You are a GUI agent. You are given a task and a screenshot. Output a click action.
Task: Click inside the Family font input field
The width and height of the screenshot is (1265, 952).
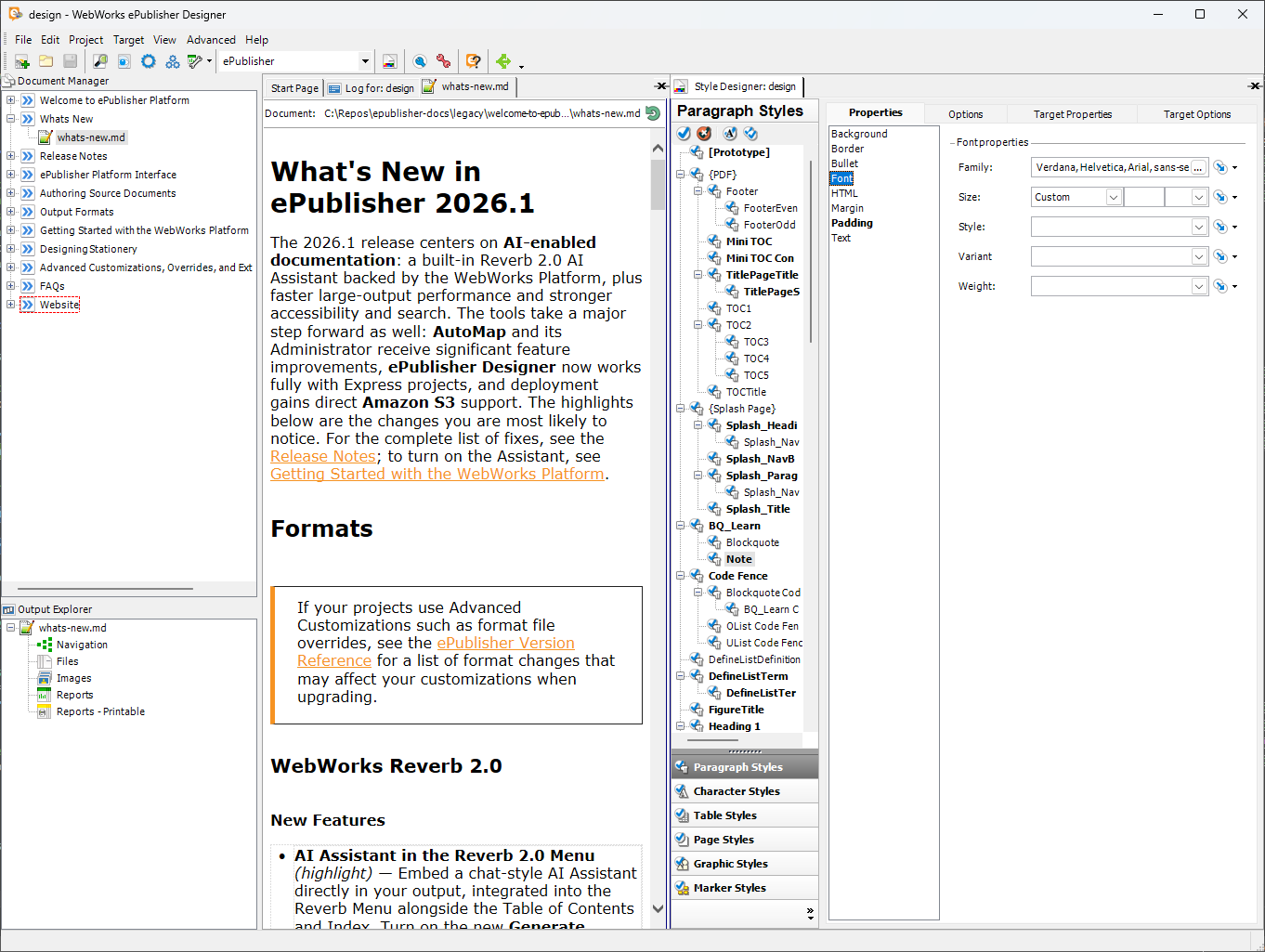[x=1111, y=167]
